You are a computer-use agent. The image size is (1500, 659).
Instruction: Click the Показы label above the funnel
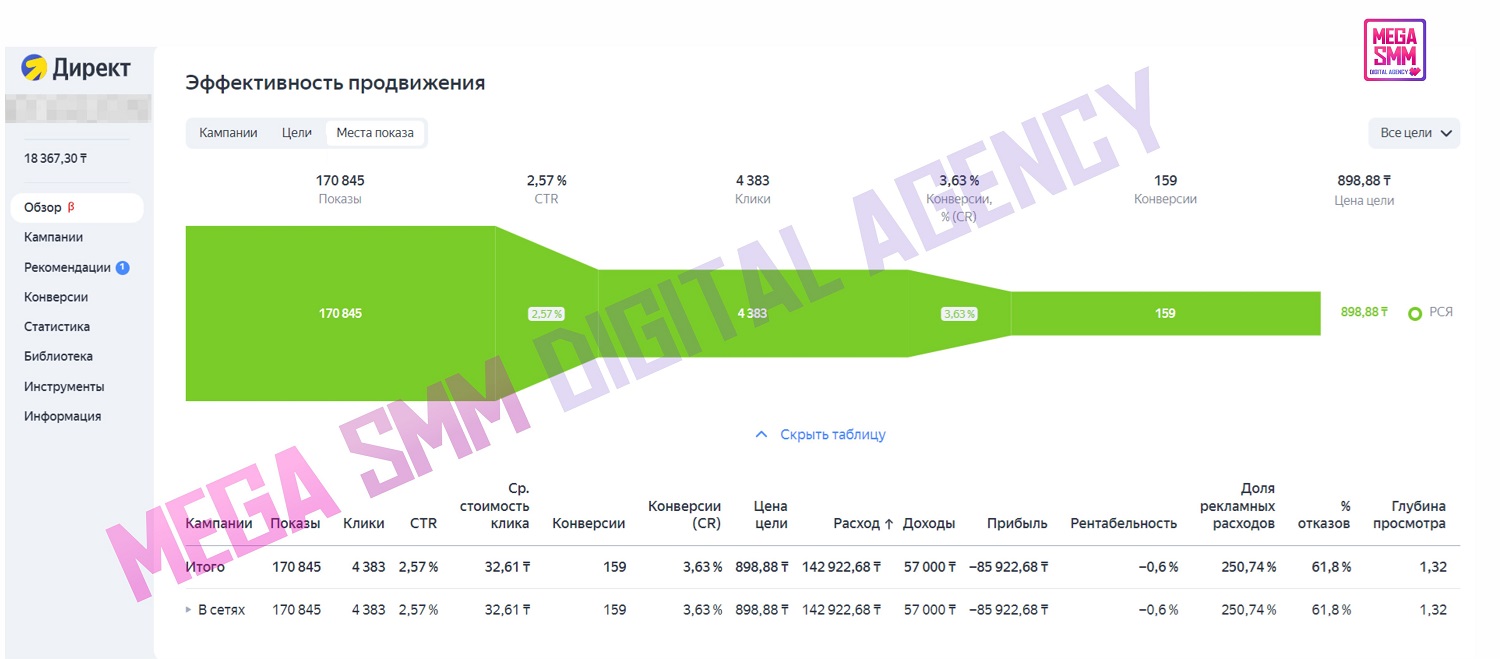tap(340, 199)
